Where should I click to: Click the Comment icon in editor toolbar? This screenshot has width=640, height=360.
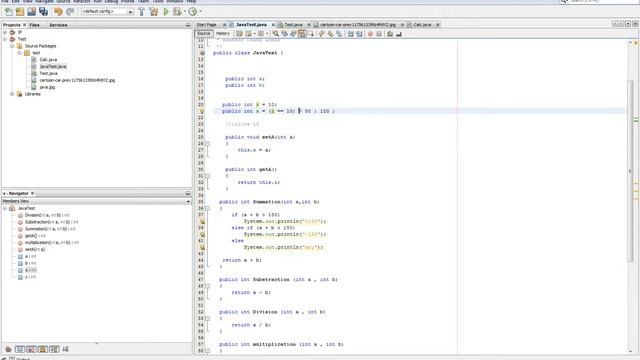pyautogui.click(x=390, y=34)
